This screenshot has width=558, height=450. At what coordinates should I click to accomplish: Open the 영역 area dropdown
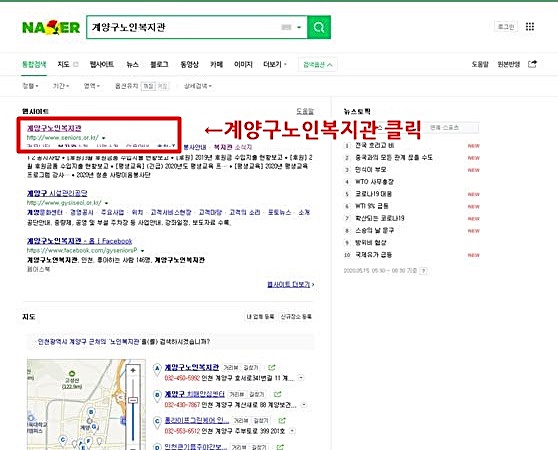tap(91, 86)
